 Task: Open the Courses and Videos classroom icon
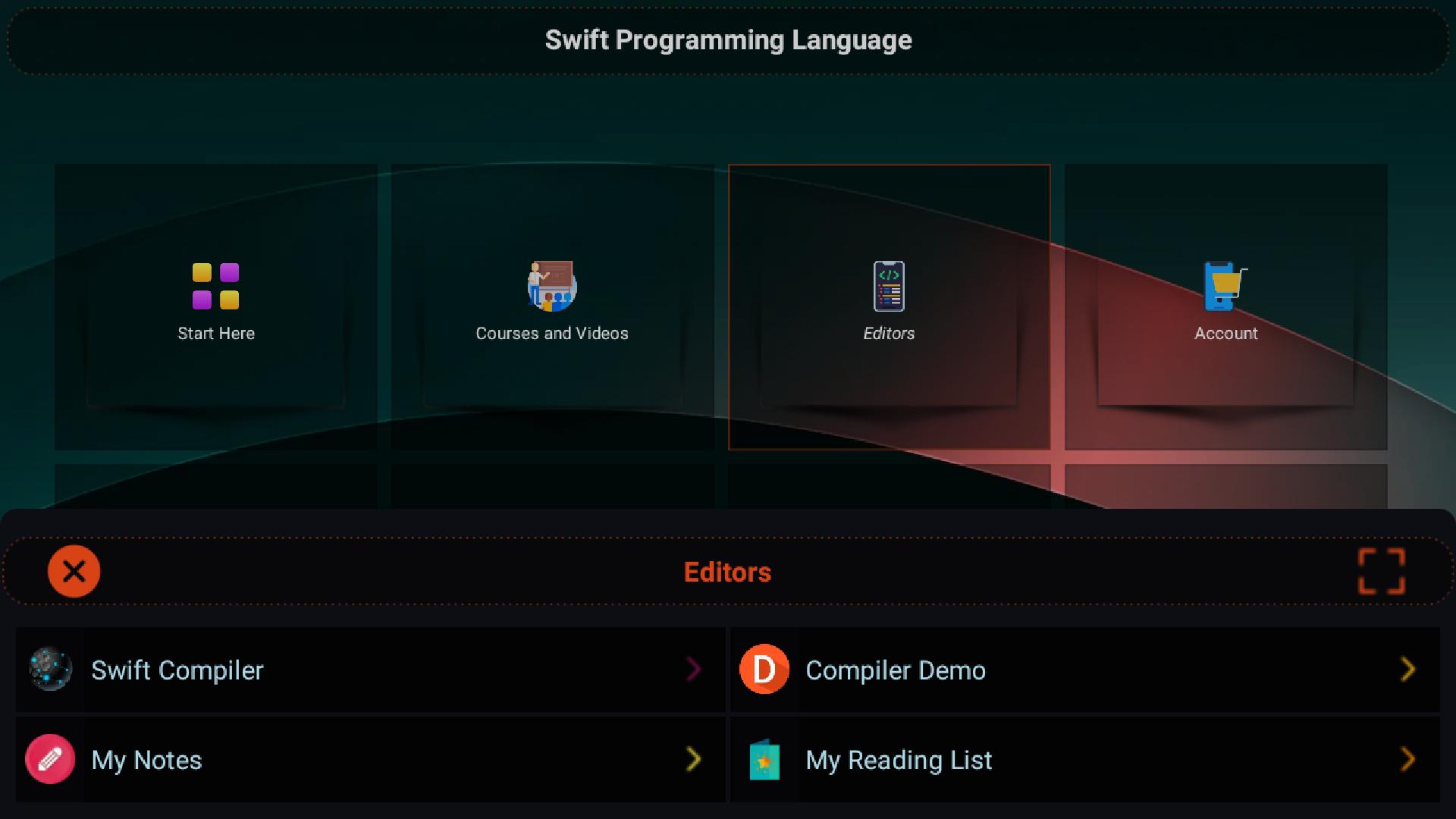pos(552,287)
